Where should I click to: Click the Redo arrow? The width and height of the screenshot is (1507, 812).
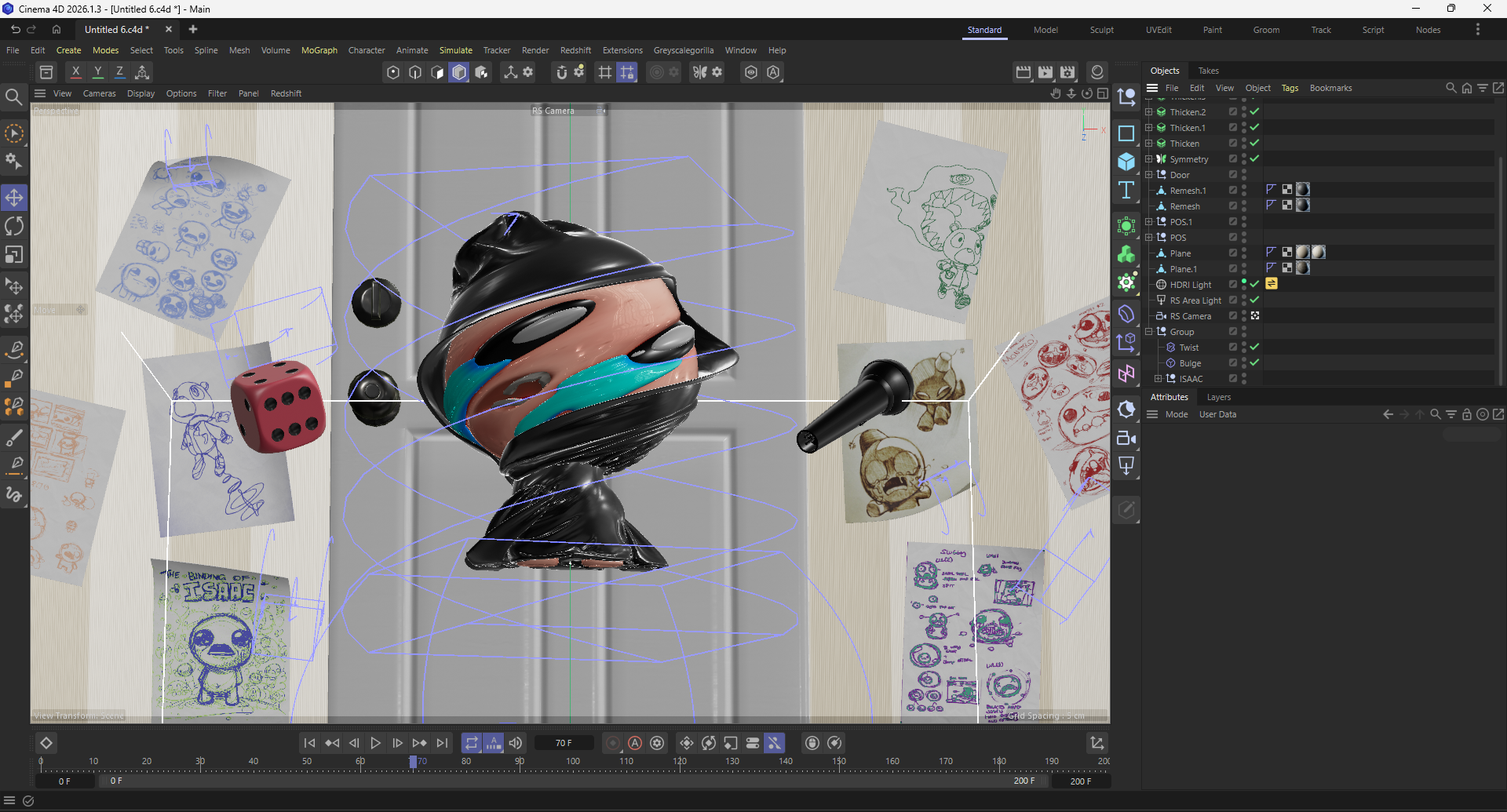tap(32, 29)
